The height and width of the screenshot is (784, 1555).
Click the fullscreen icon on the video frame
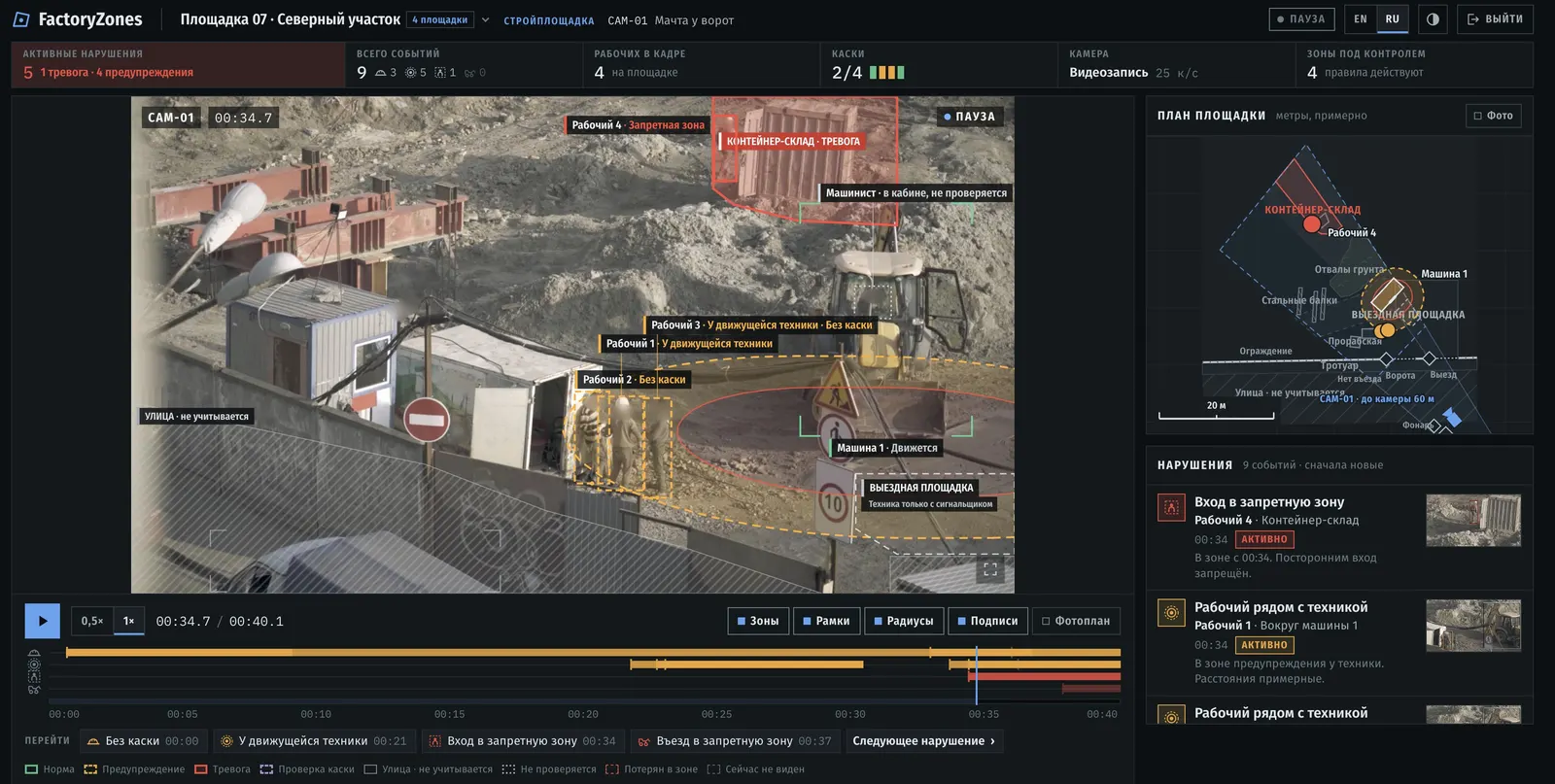(990, 569)
